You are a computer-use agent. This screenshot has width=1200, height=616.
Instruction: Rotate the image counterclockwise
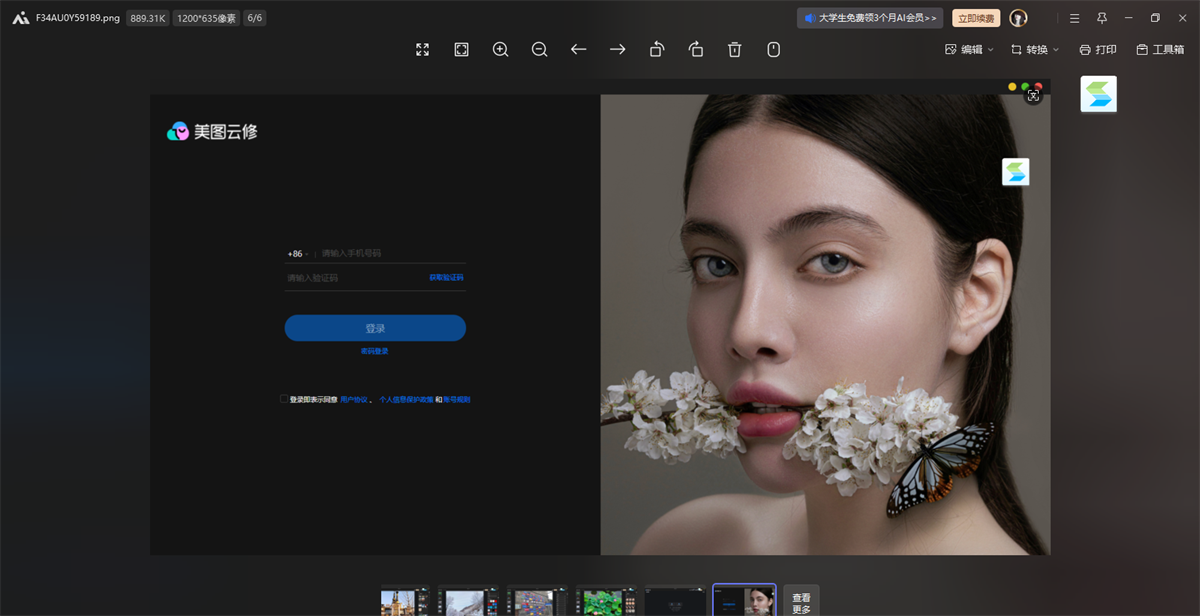(x=656, y=49)
